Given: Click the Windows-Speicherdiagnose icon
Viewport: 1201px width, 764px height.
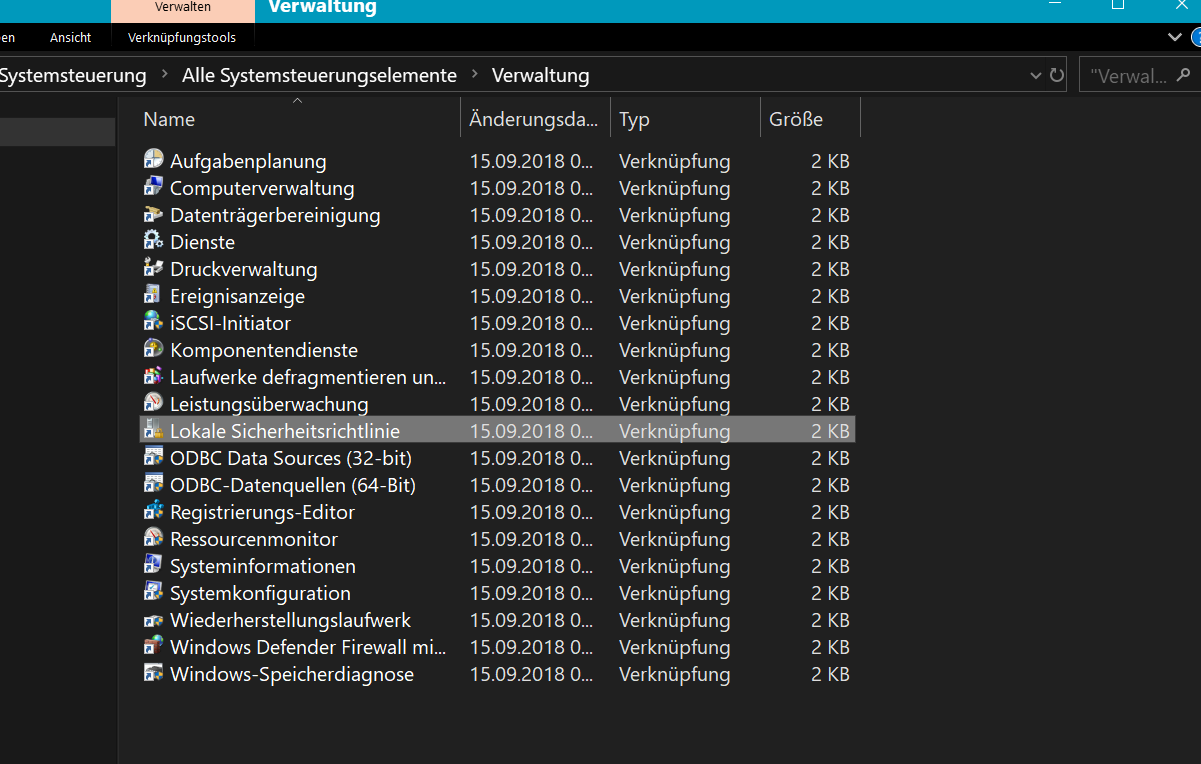Looking at the screenshot, I should pos(153,672).
